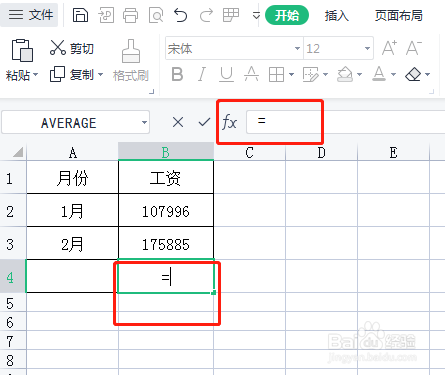Screen dimensions: 445x375
Task: Redo the last action
Action: [x=206, y=15]
